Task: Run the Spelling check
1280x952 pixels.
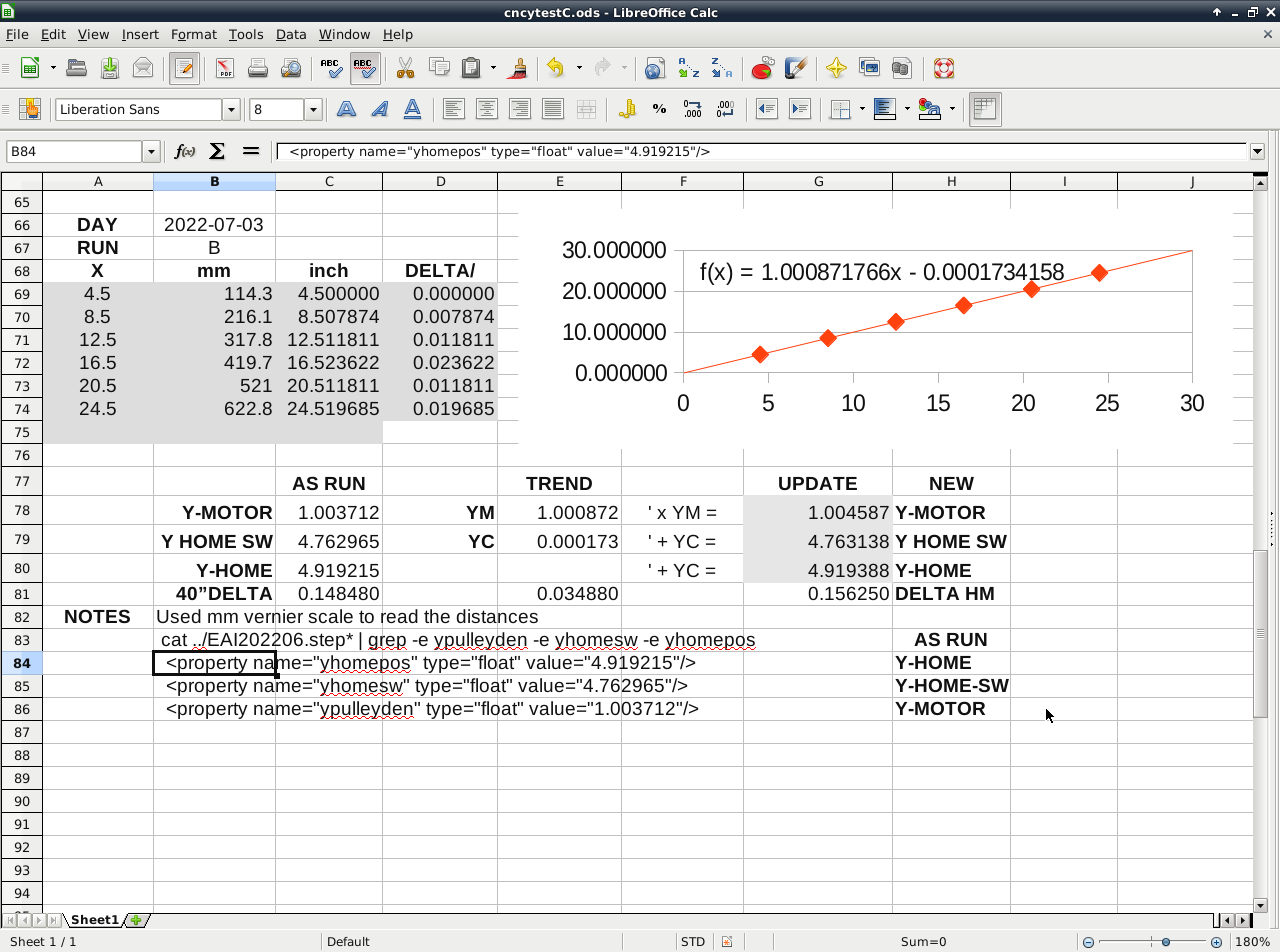Action: [x=332, y=68]
